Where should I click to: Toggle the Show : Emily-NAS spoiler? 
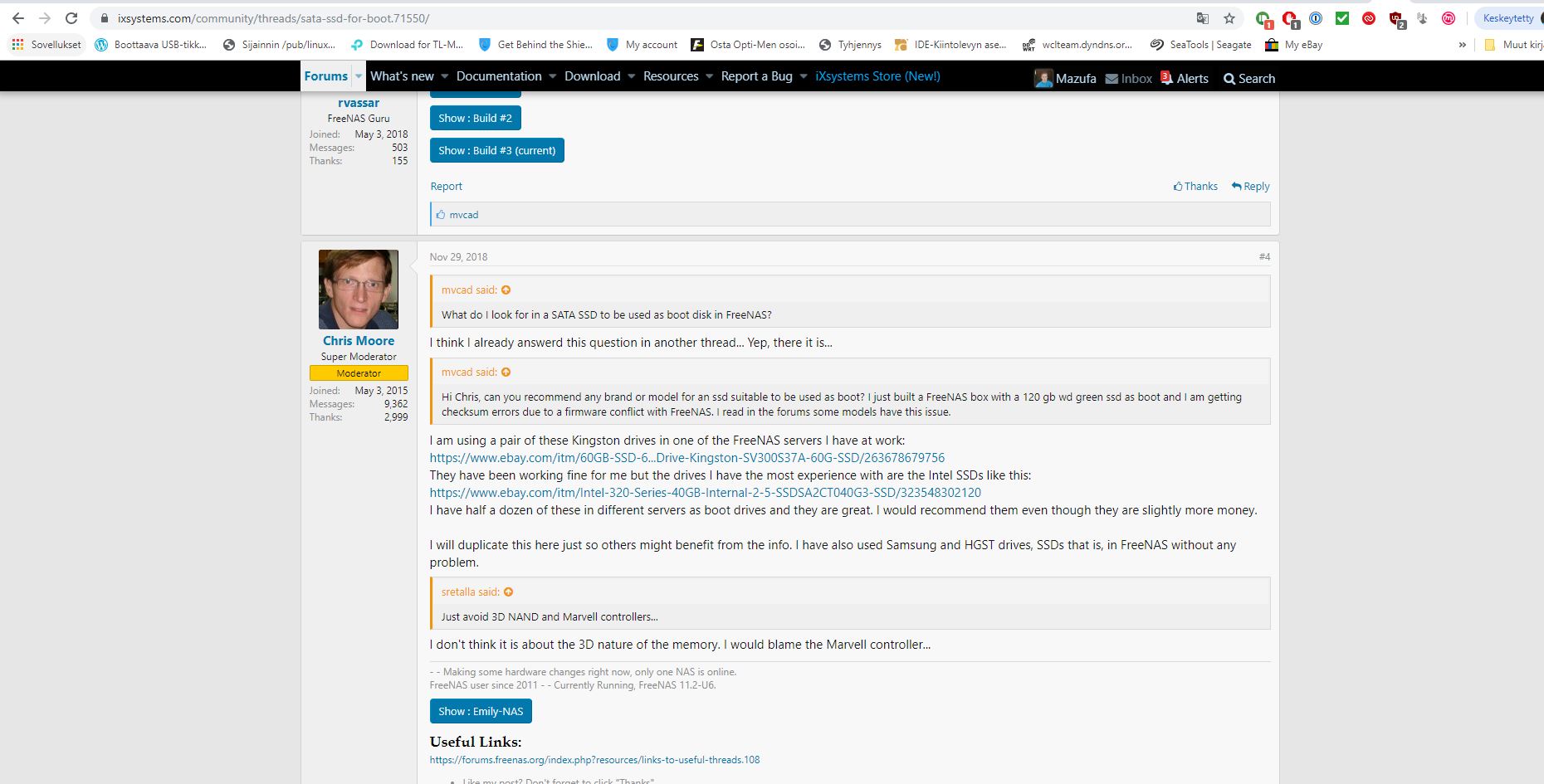[481, 711]
